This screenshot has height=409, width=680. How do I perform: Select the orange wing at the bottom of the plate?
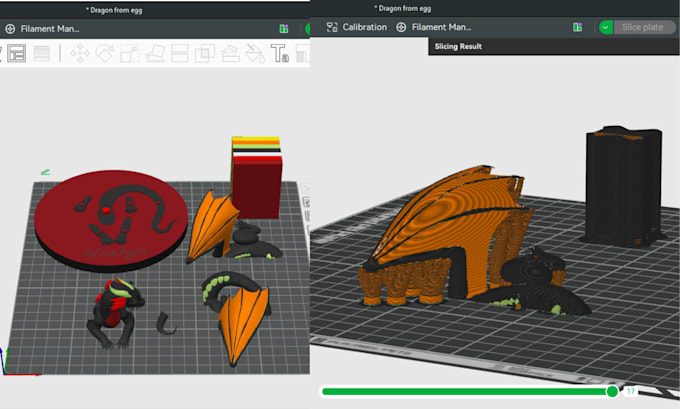click(243, 323)
